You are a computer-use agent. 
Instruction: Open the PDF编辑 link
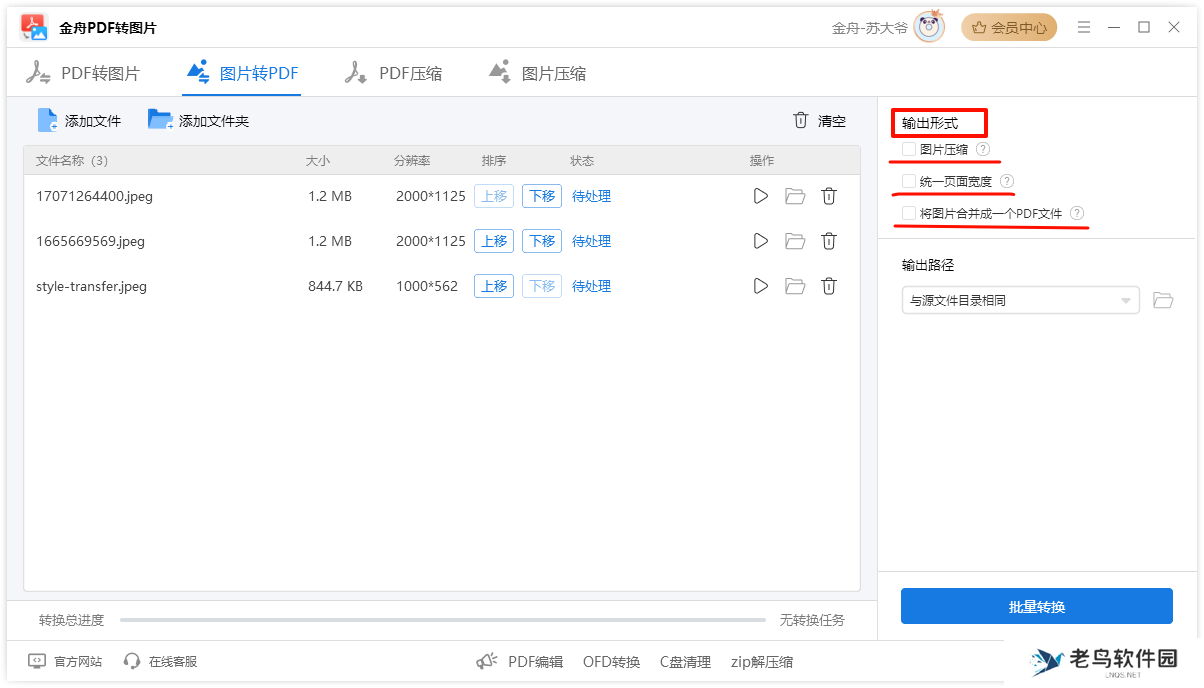[x=536, y=661]
